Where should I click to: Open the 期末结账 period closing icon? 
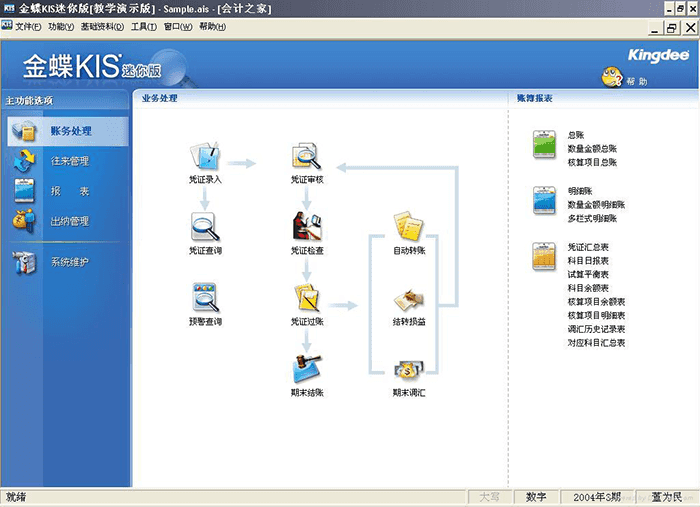point(307,368)
